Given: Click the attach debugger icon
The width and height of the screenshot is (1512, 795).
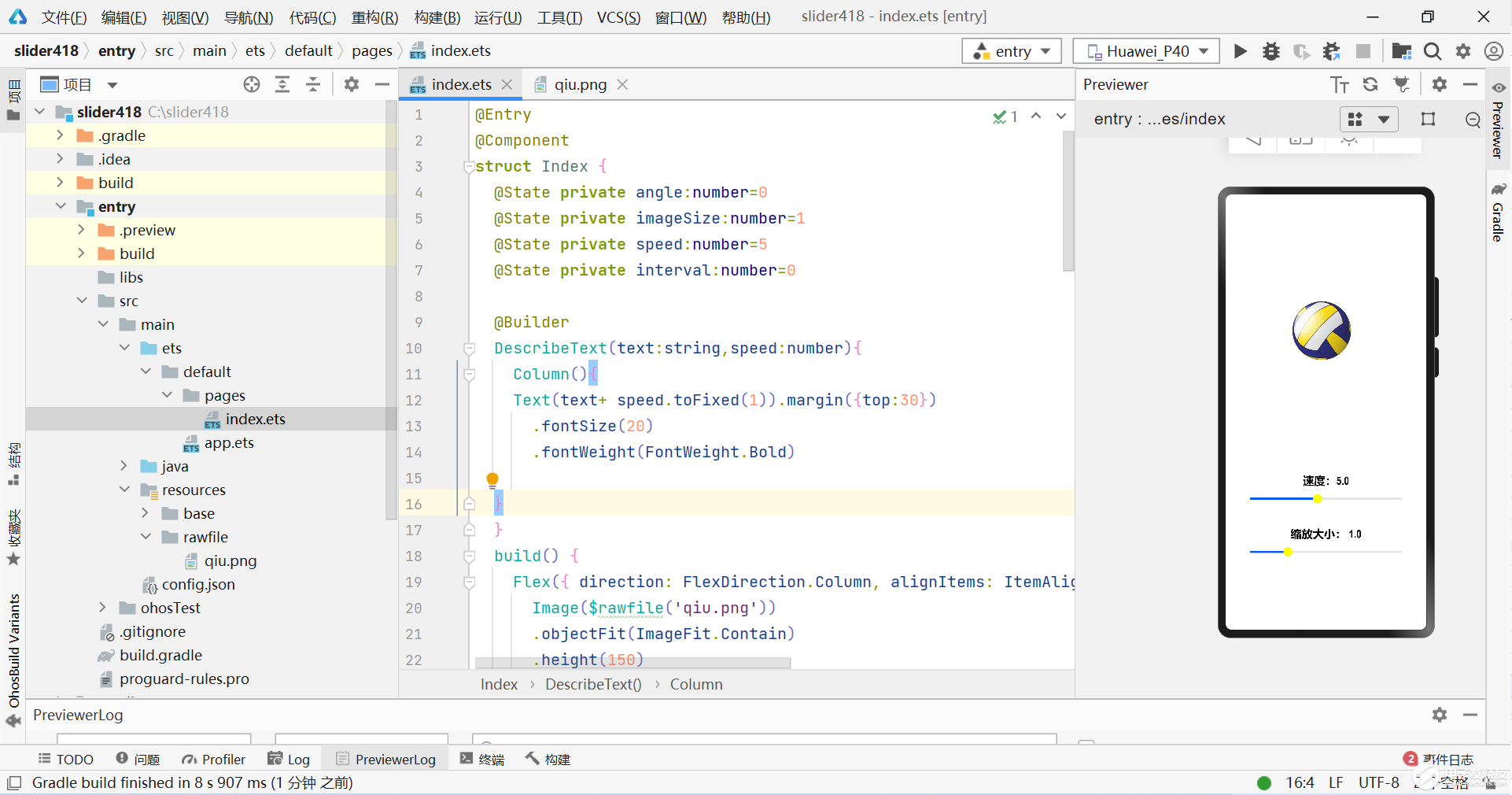Looking at the screenshot, I should 1331,51.
